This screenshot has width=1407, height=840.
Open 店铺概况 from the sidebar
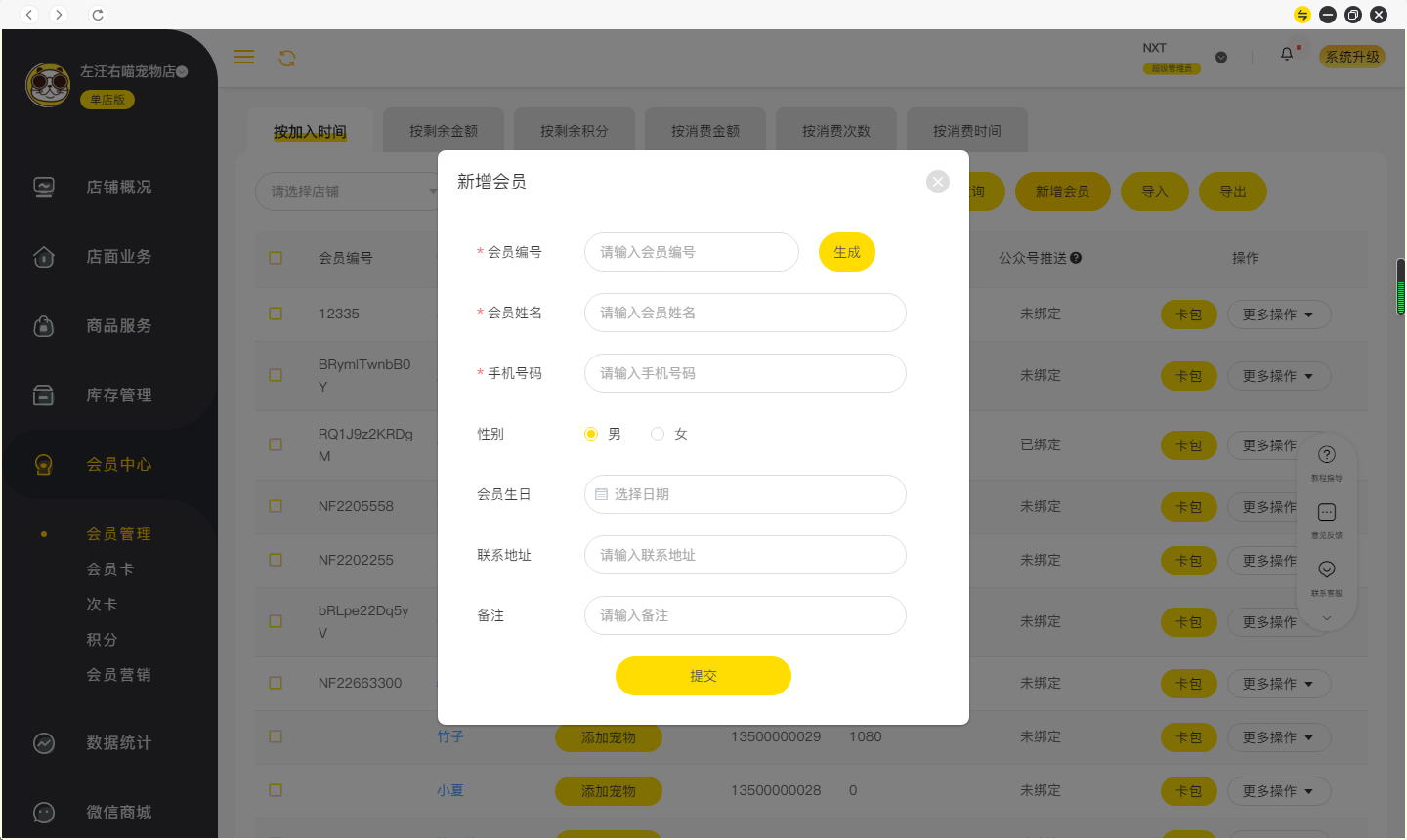click(x=118, y=188)
